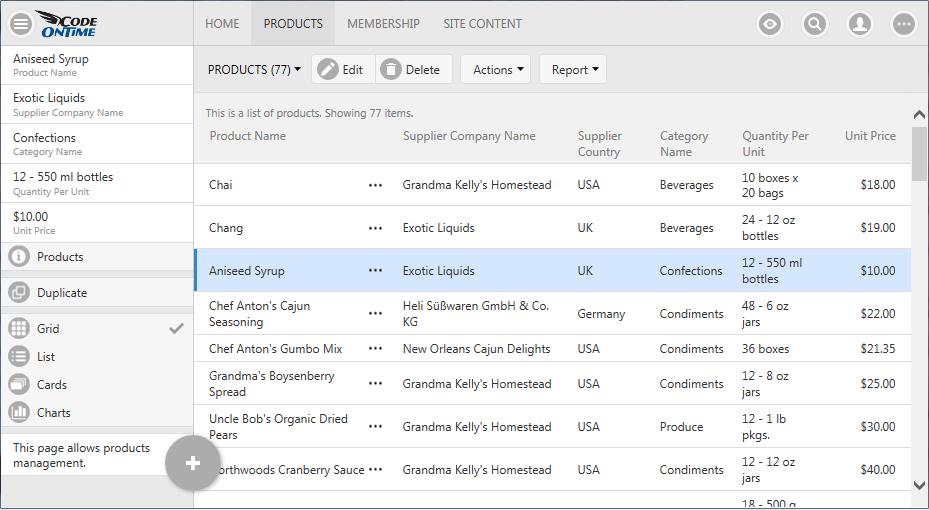Click the Code OnTime logo
The width and height of the screenshot is (929, 510).
click(x=66, y=24)
